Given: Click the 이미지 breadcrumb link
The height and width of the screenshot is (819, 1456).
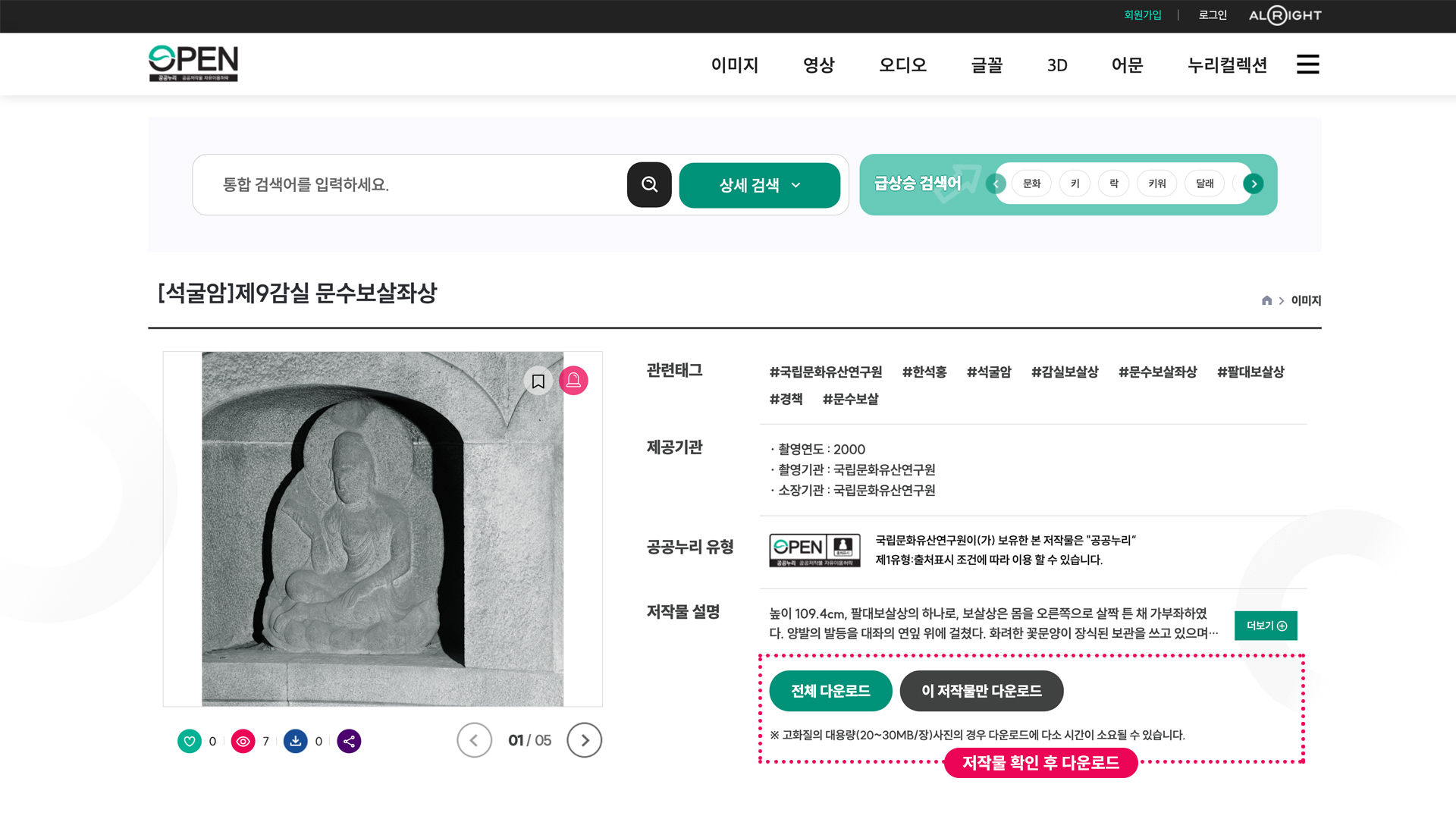Looking at the screenshot, I should pos(1306,300).
